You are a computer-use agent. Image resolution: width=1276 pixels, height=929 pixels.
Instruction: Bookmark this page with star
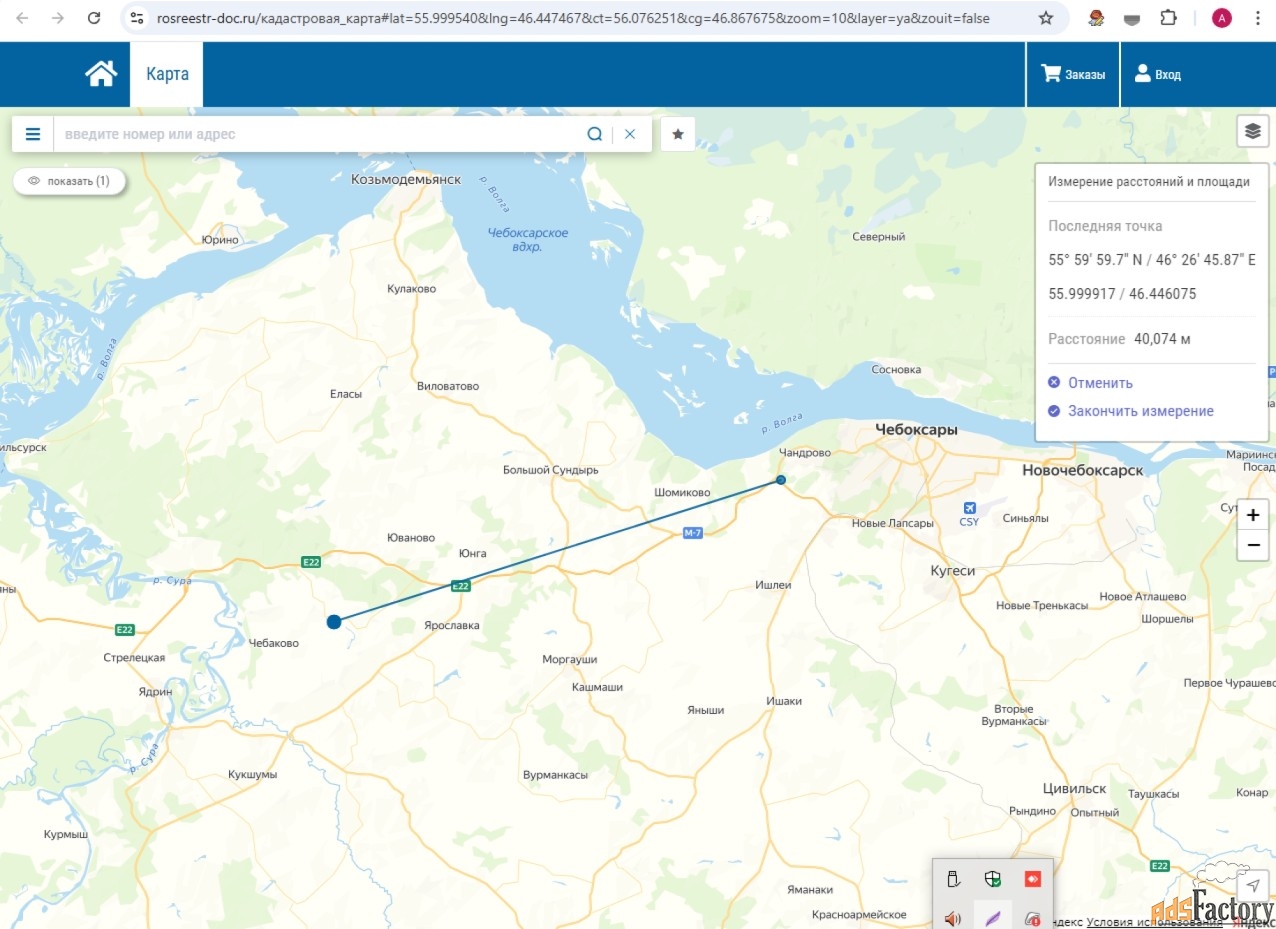[x=1046, y=18]
